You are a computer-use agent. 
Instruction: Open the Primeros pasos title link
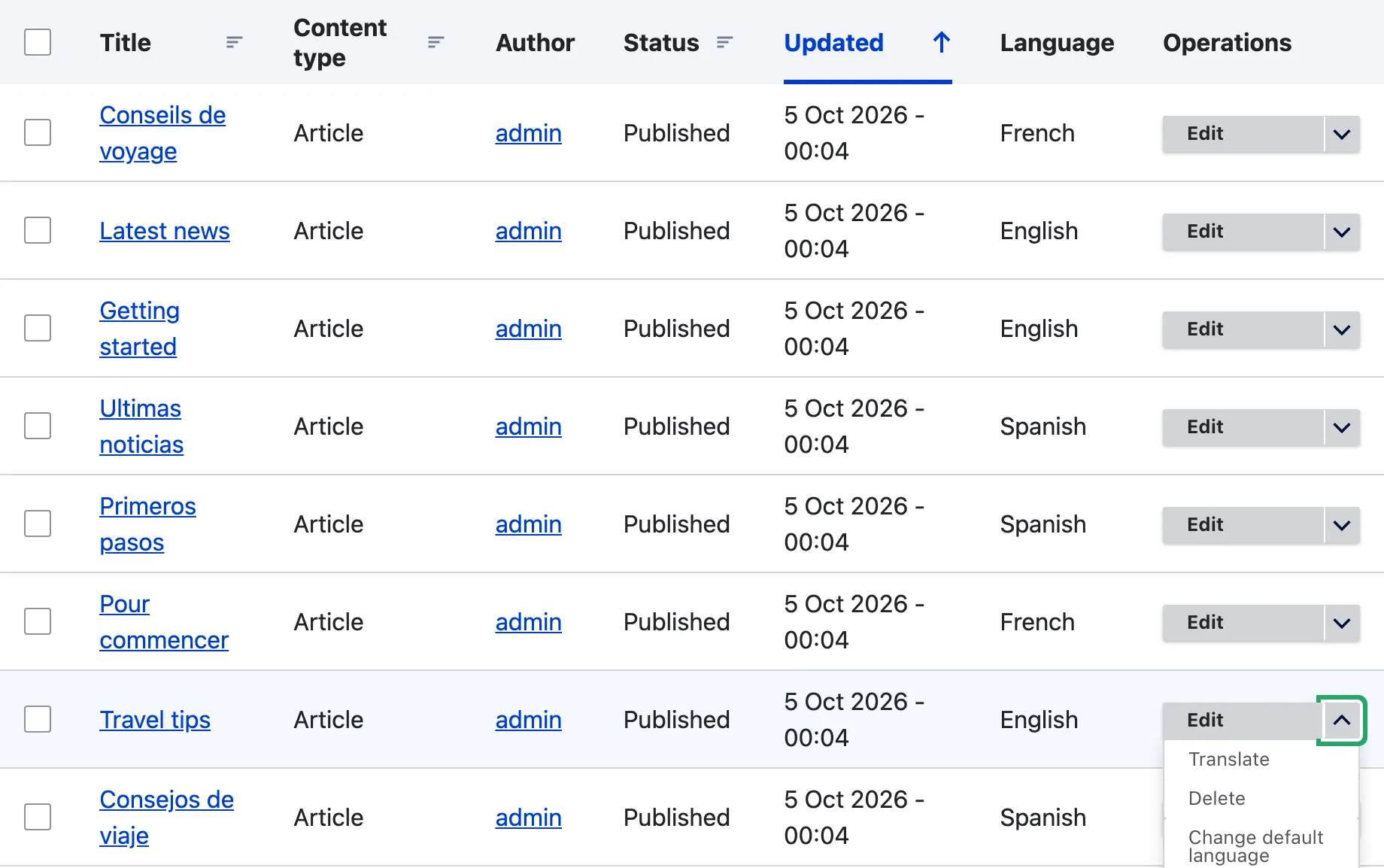(x=147, y=524)
